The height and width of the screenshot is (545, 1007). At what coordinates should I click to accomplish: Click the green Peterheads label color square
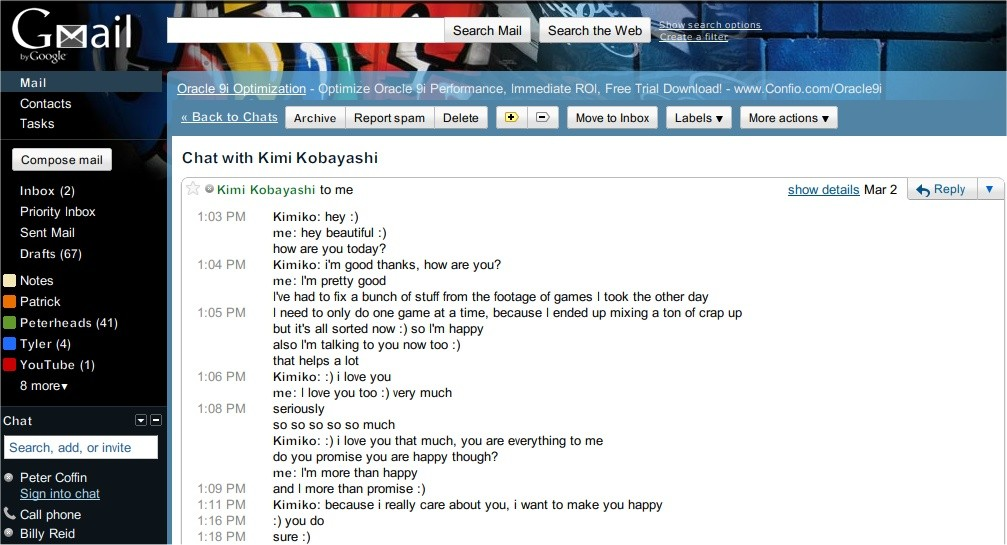10,323
